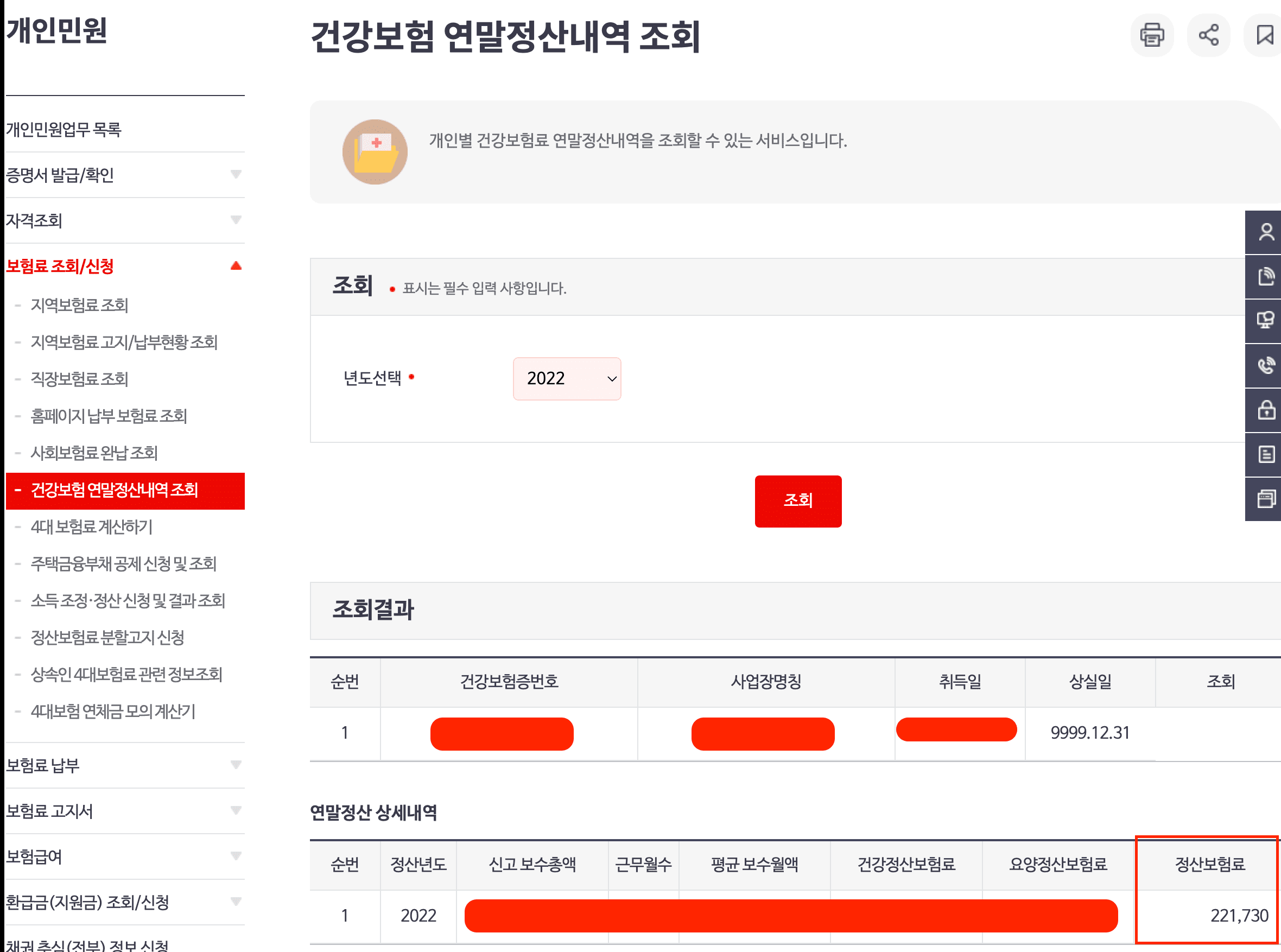Select the bookmark icon at top right
The width and height of the screenshot is (1281, 952).
pyautogui.click(x=1264, y=35)
